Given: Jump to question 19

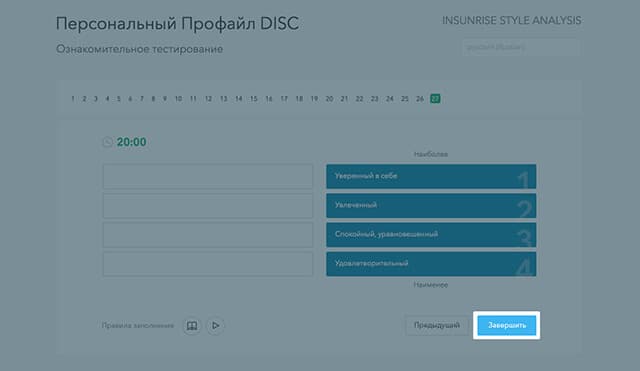Looking at the screenshot, I should 314,99.
